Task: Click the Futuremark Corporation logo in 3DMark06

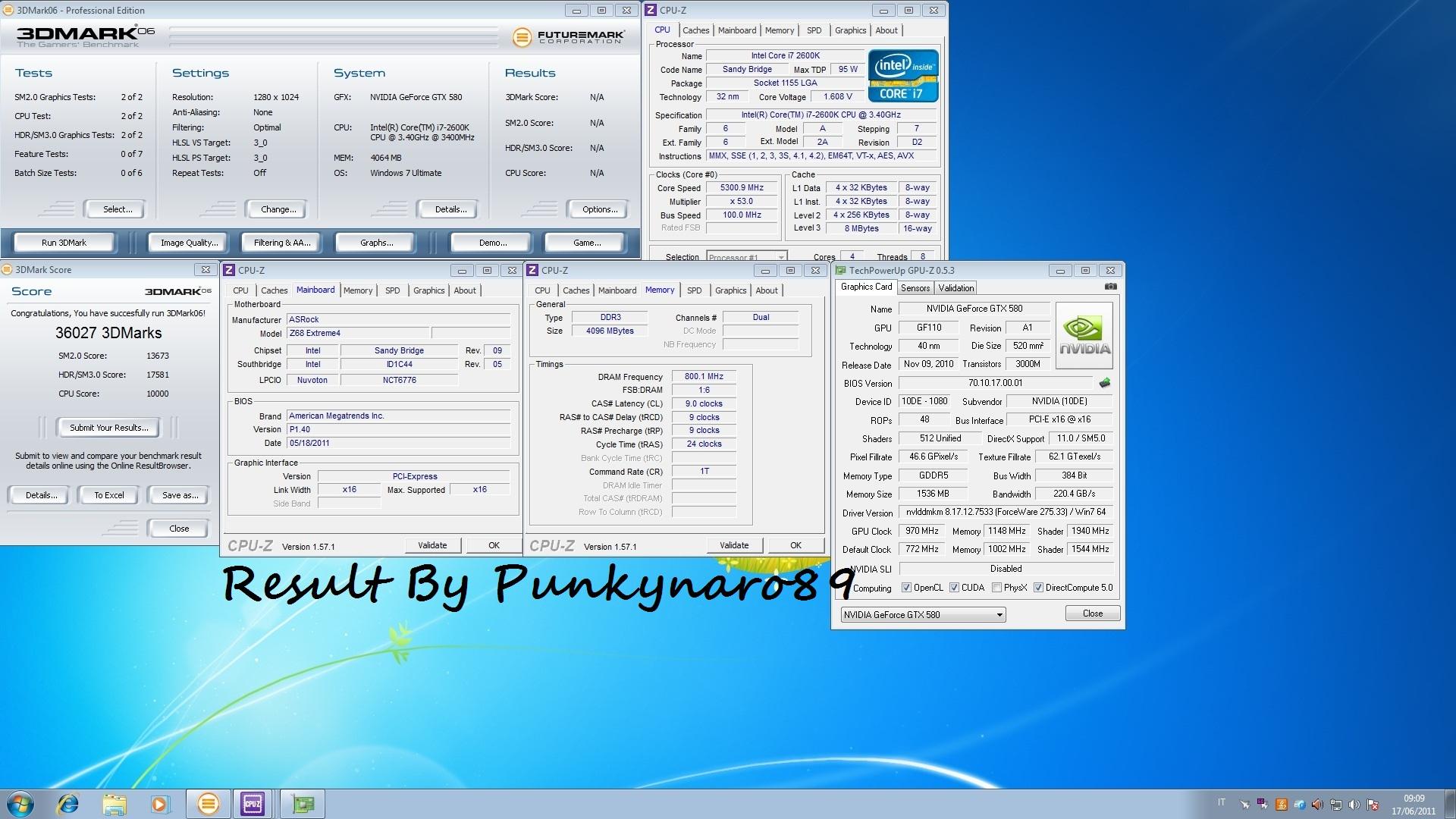Action: pos(569,36)
